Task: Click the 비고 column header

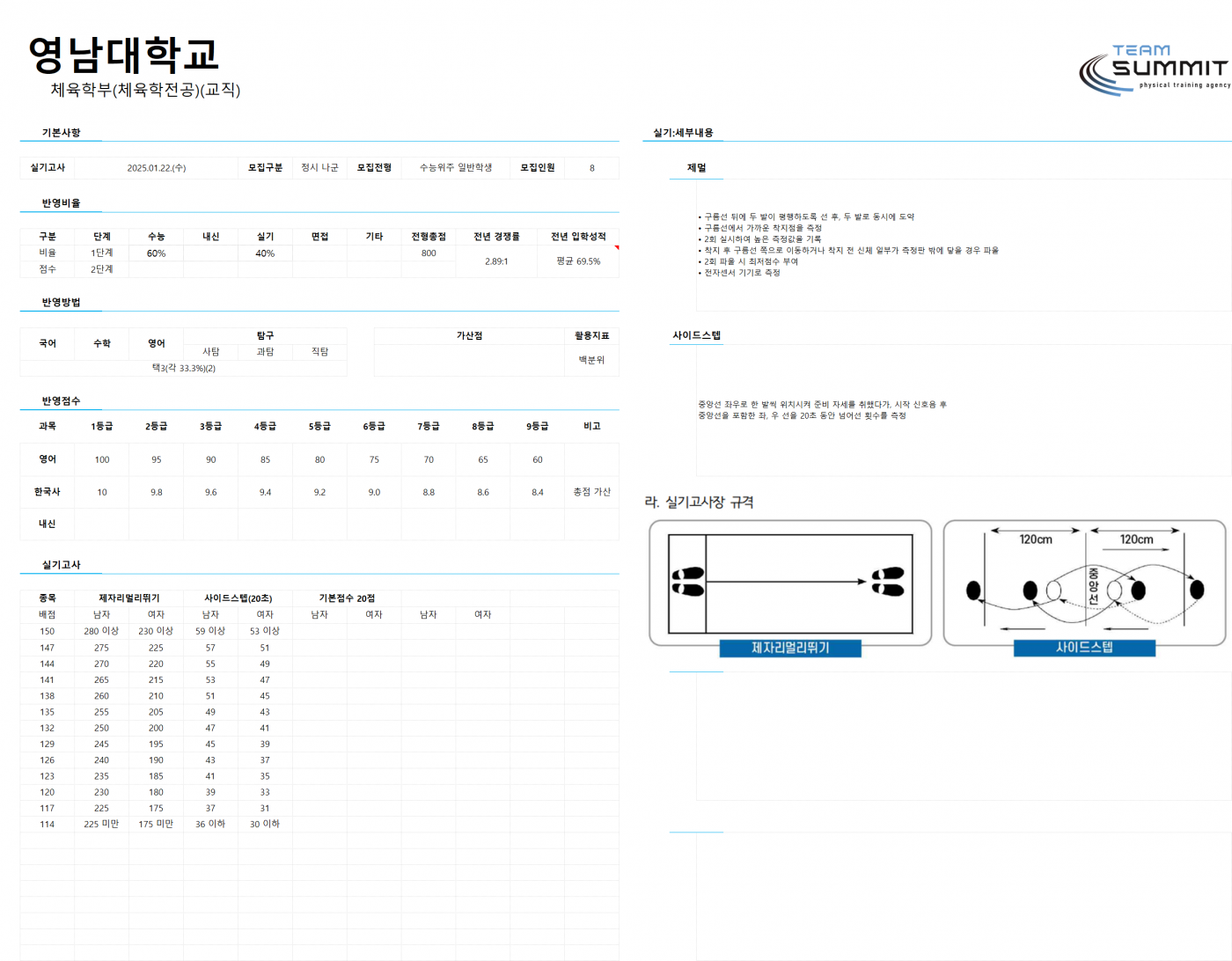Action: (591, 426)
